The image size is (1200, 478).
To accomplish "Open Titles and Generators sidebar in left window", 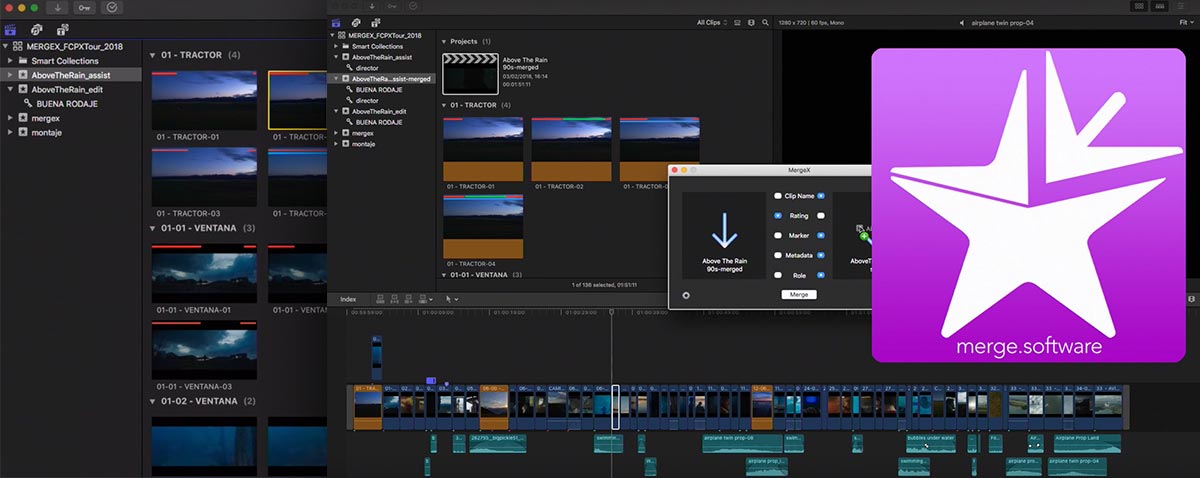I will (x=63, y=29).
